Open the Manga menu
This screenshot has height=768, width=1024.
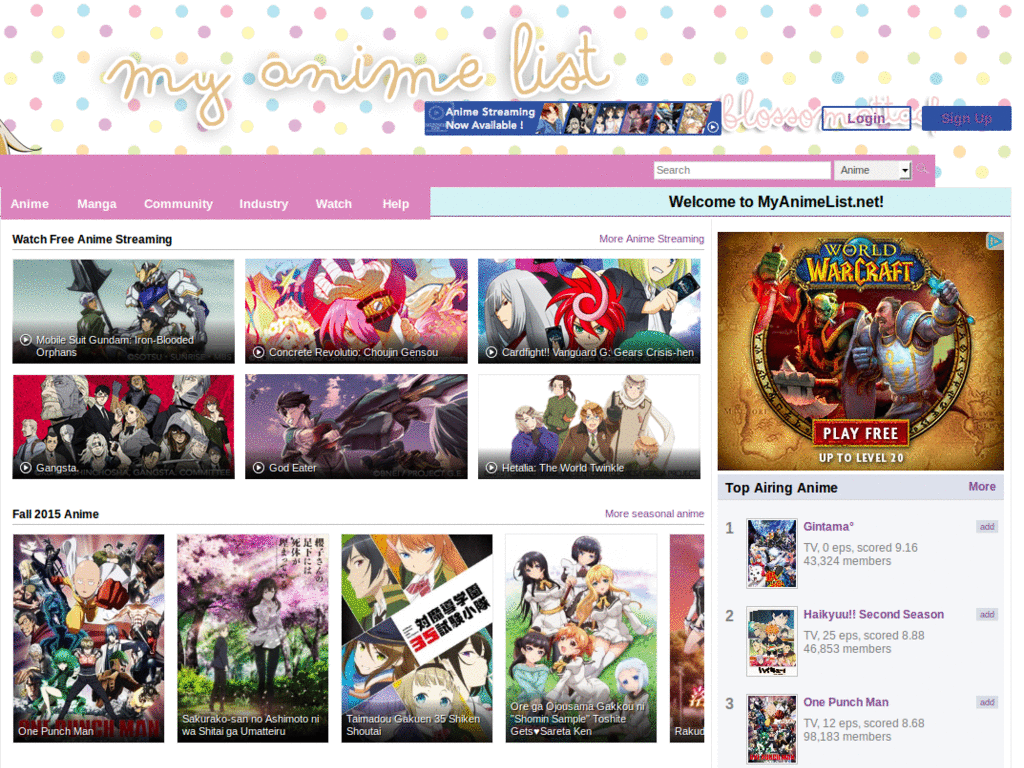tap(97, 204)
